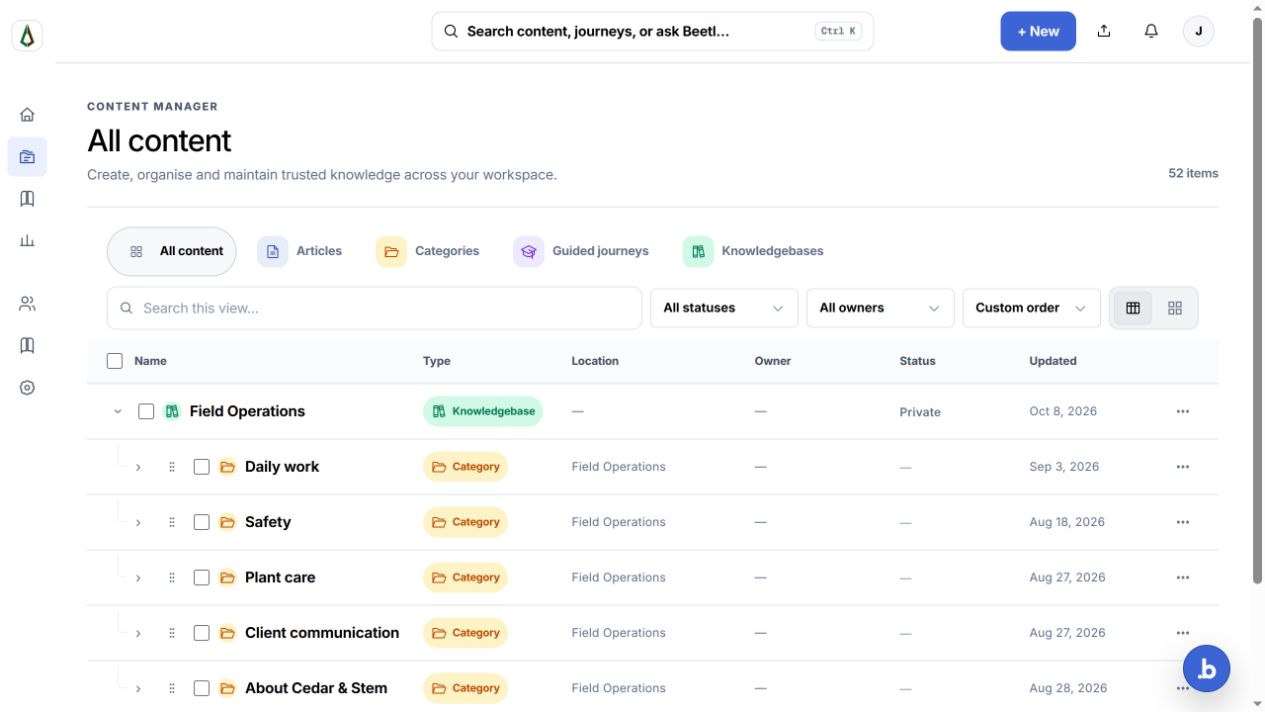Screen dimensions: 1265x712
Task: Click drag handle of About Cedar & Stem row
Action: point(172,688)
